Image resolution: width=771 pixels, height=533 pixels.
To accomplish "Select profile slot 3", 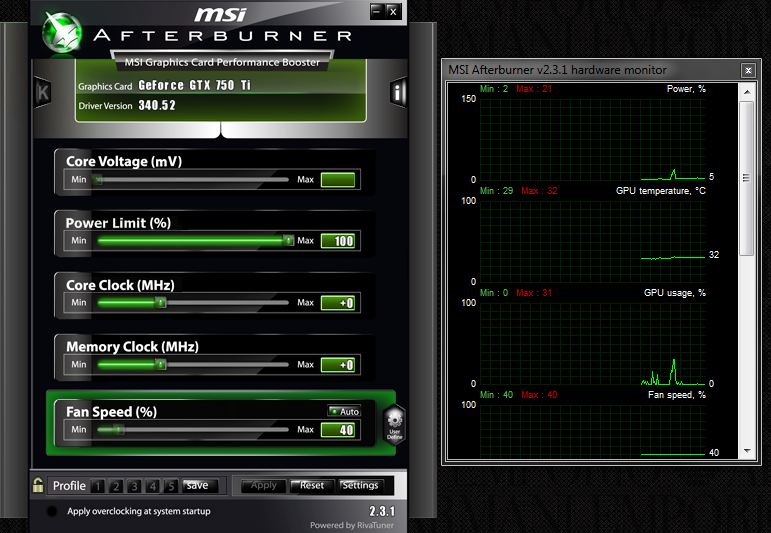I will click(x=134, y=486).
